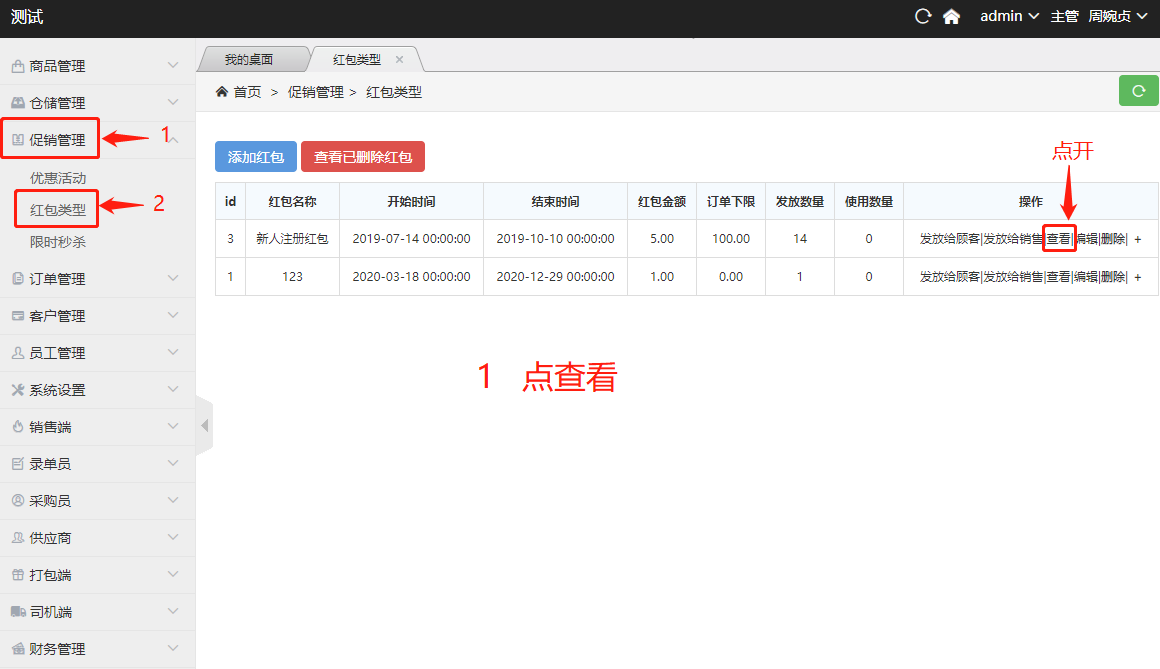Switch to 我的桌面 tab
Viewport: 1160px width, 669px height.
pos(248,59)
